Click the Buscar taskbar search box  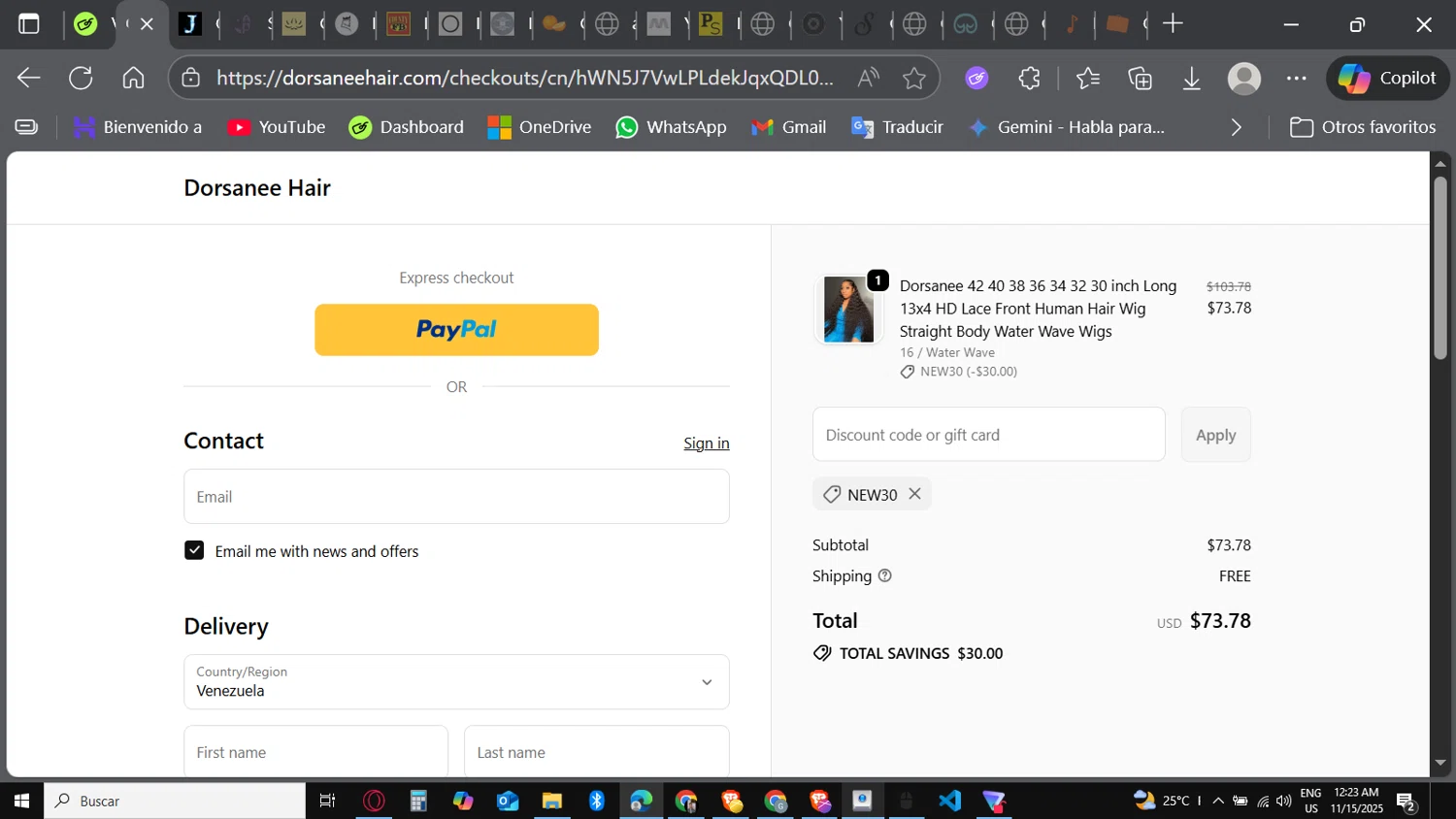click(x=175, y=801)
